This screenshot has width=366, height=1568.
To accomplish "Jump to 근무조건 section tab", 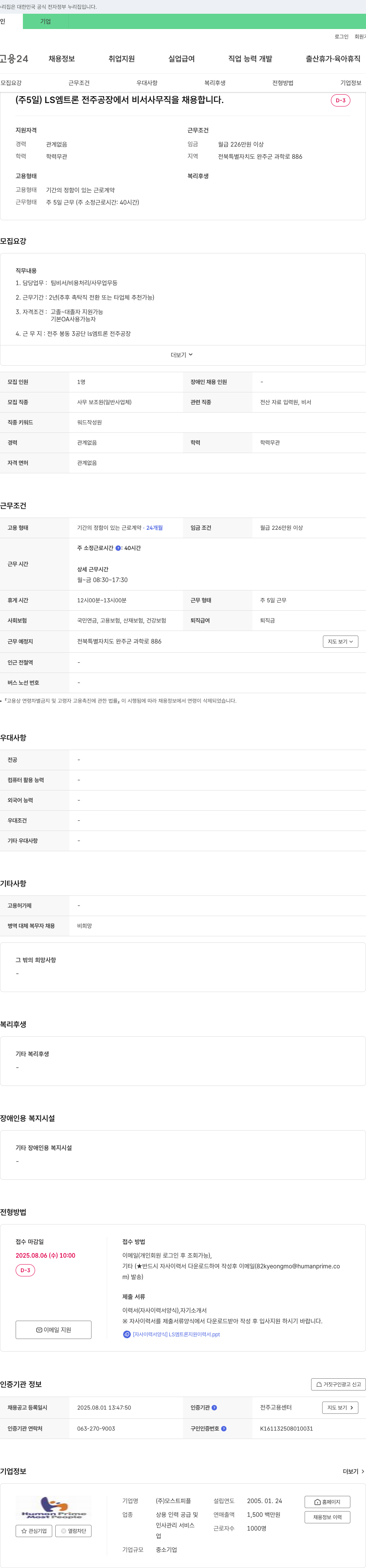I will click(x=79, y=83).
